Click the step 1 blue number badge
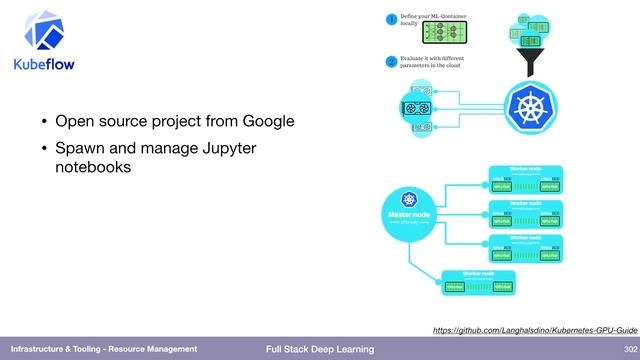 coord(391,19)
